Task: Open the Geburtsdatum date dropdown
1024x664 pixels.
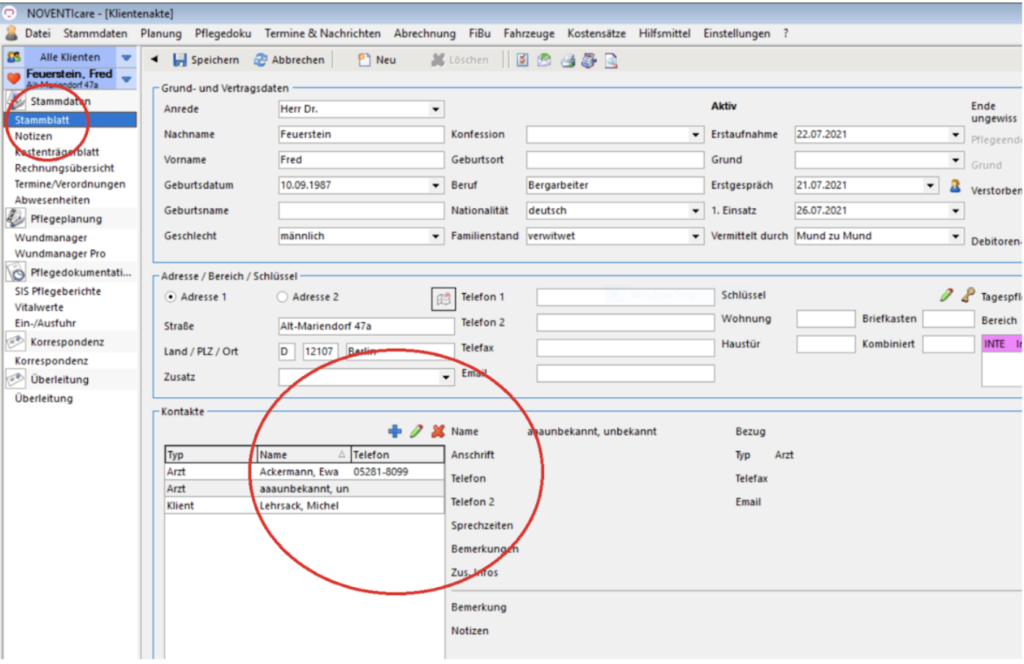Action: [436, 185]
